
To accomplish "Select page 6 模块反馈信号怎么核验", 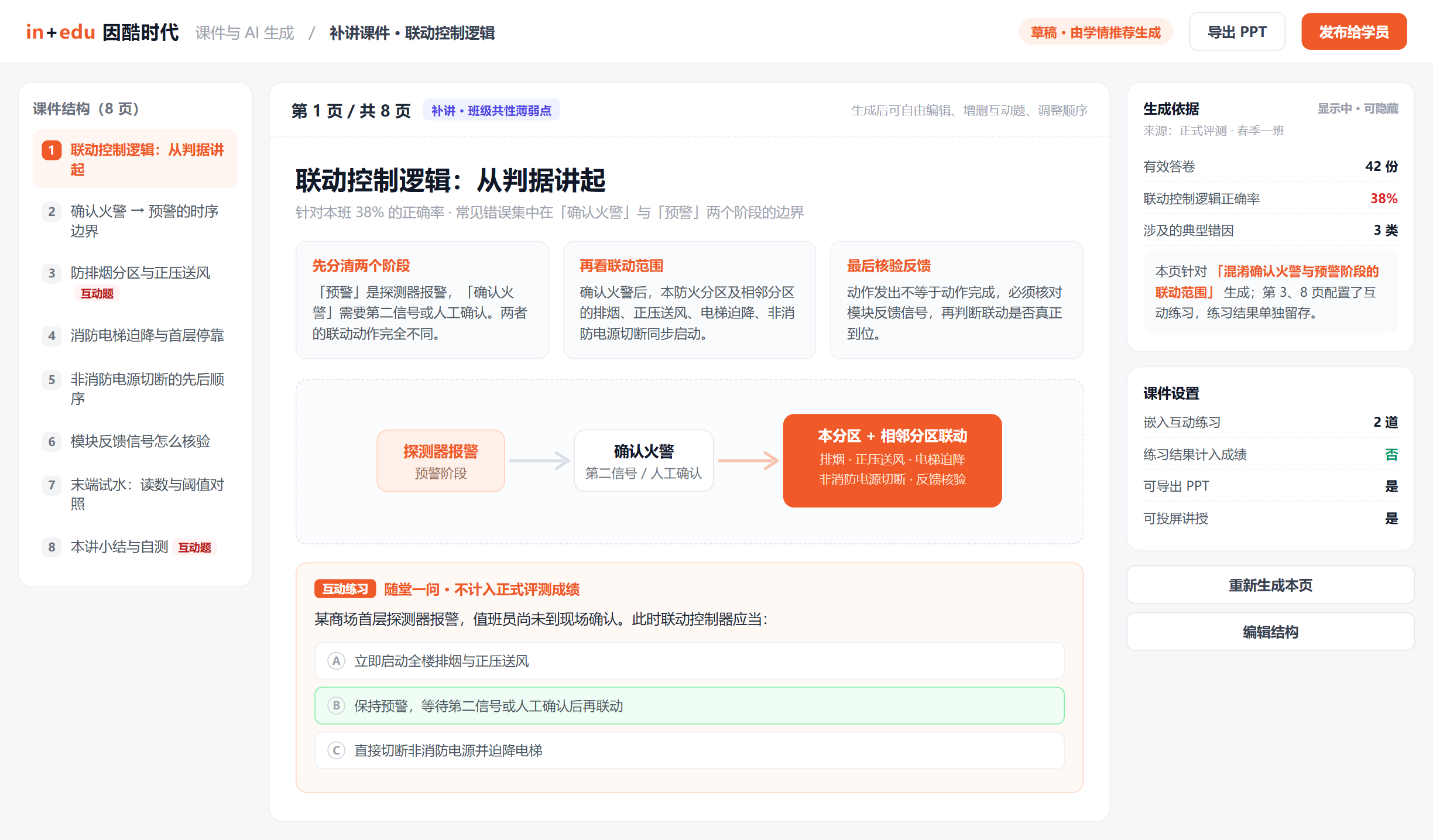I will coord(135,441).
